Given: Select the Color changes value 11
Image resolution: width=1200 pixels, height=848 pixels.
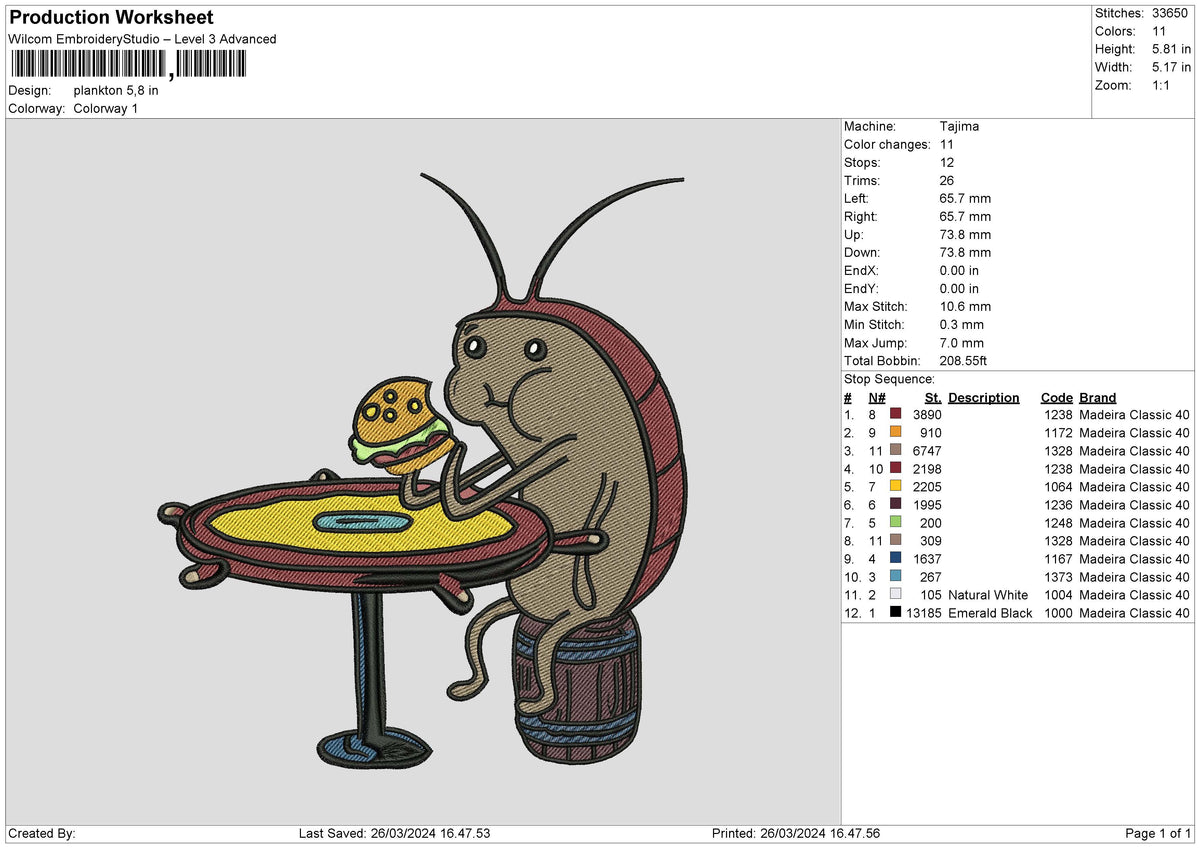Looking at the screenshot, I should click(x=947, y=144).
